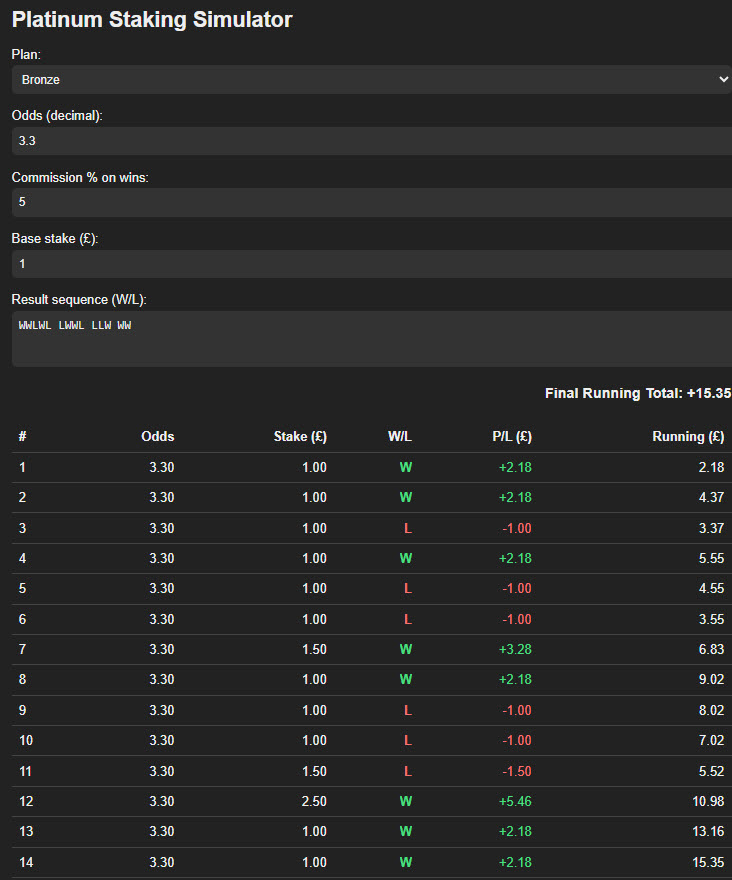The width and height of the screenshot is (732, 880).
Task: Click the 1.50 stake in row 7
Action: [313, 650]
